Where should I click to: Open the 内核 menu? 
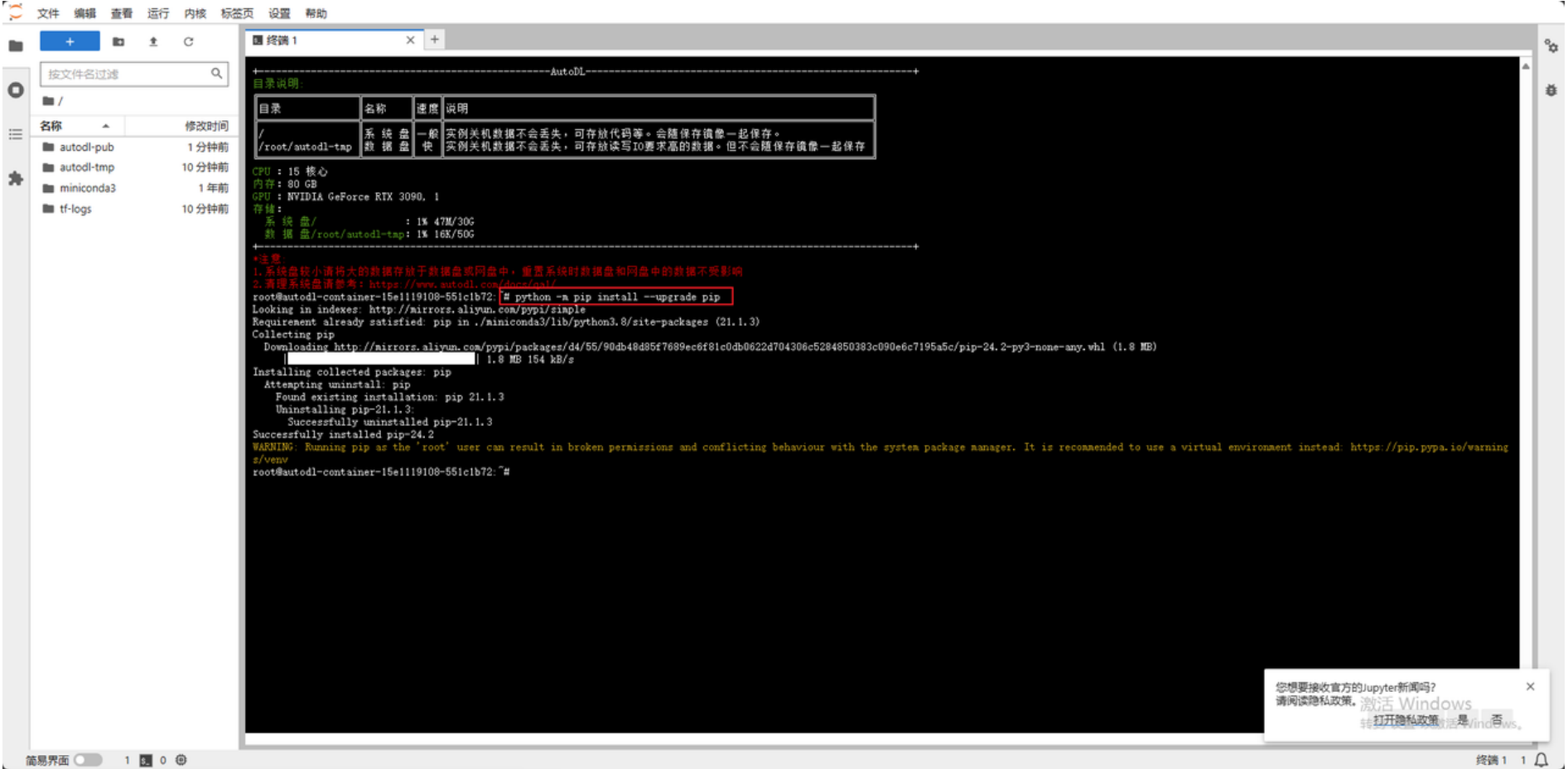(195, 13)
